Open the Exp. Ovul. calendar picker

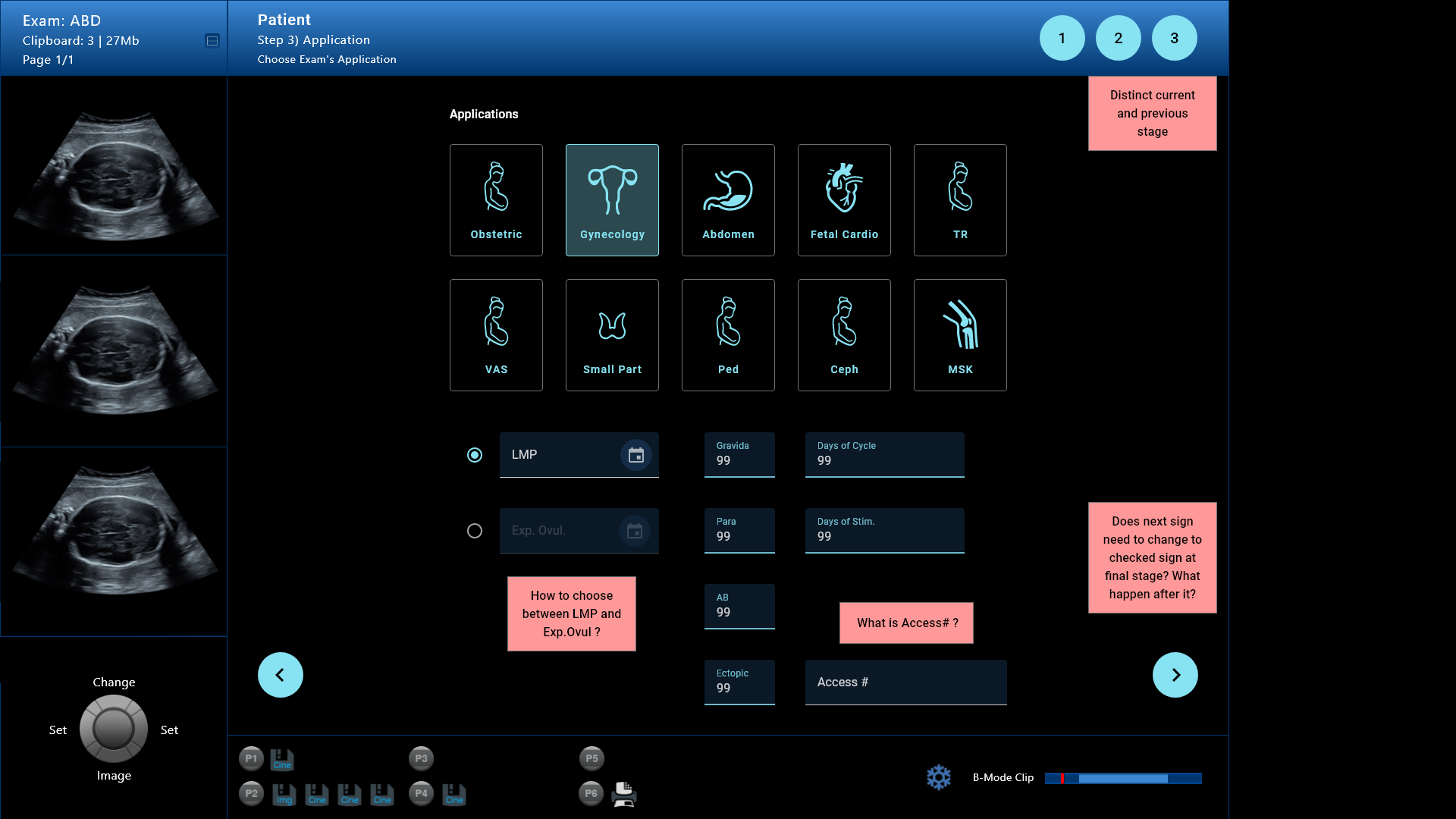(x=635, y=531)
